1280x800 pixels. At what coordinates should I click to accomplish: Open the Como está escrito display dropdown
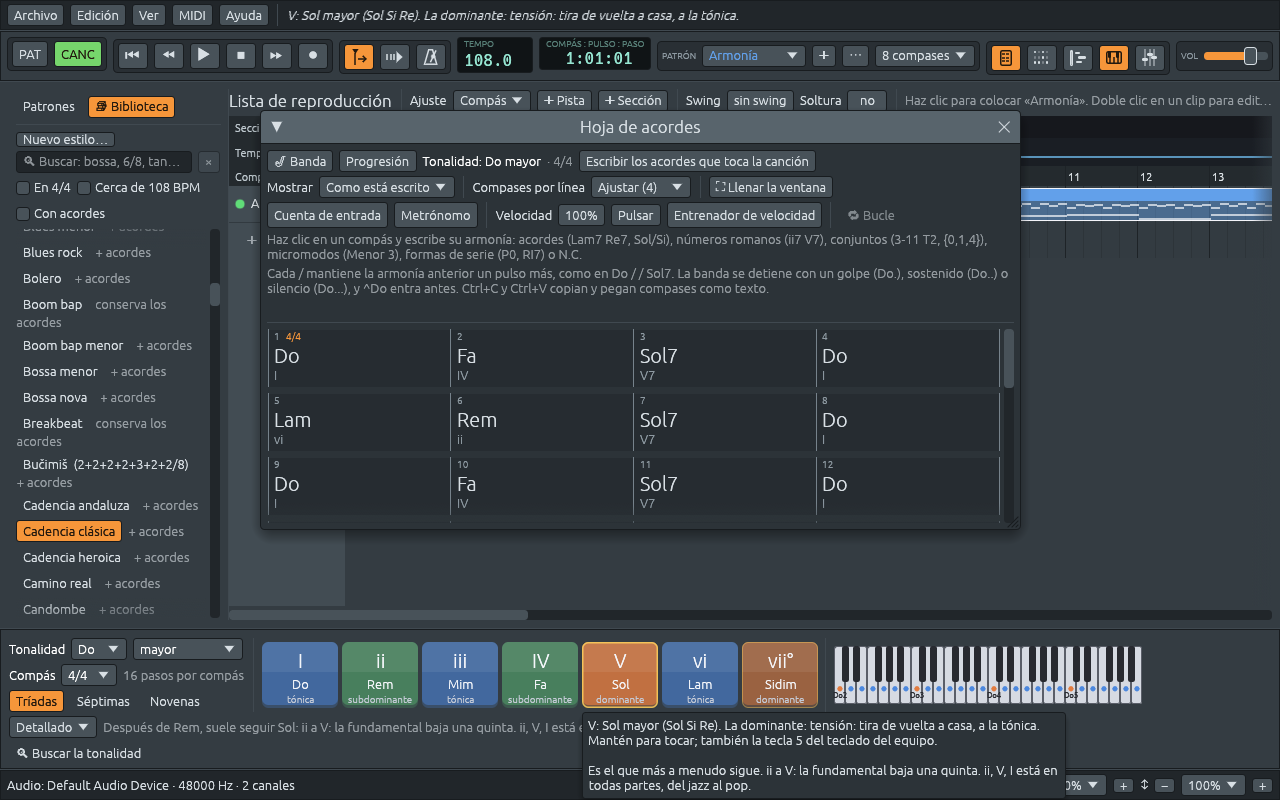[x=387, y=187]
